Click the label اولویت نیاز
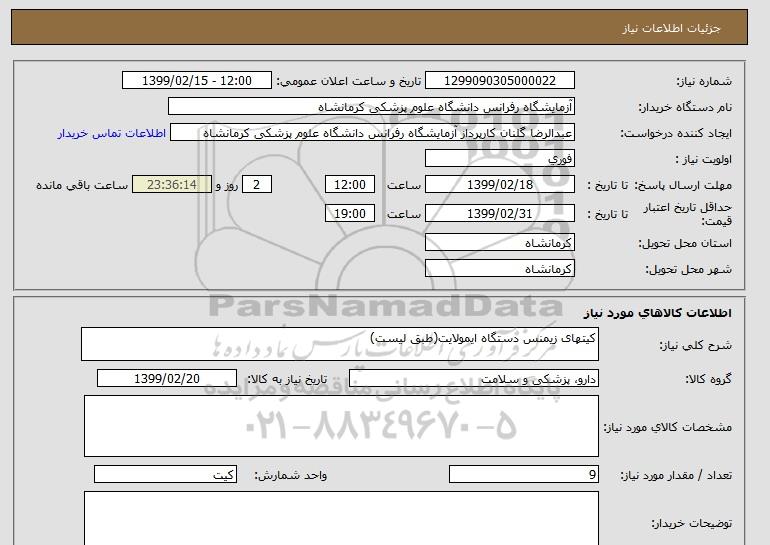 click(x=703, y=159)
